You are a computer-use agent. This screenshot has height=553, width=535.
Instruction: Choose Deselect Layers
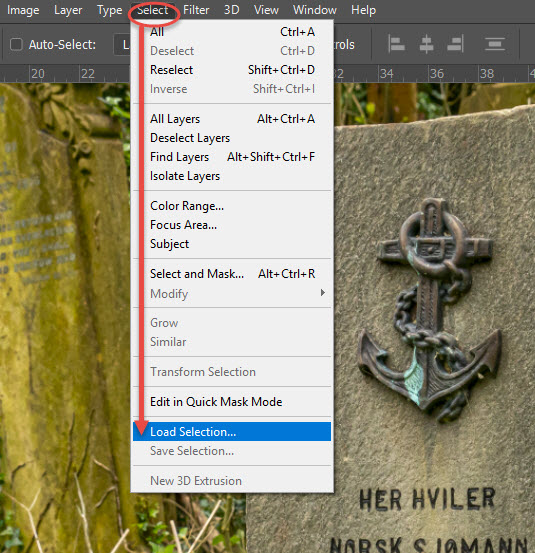click(x=232, y=138)
